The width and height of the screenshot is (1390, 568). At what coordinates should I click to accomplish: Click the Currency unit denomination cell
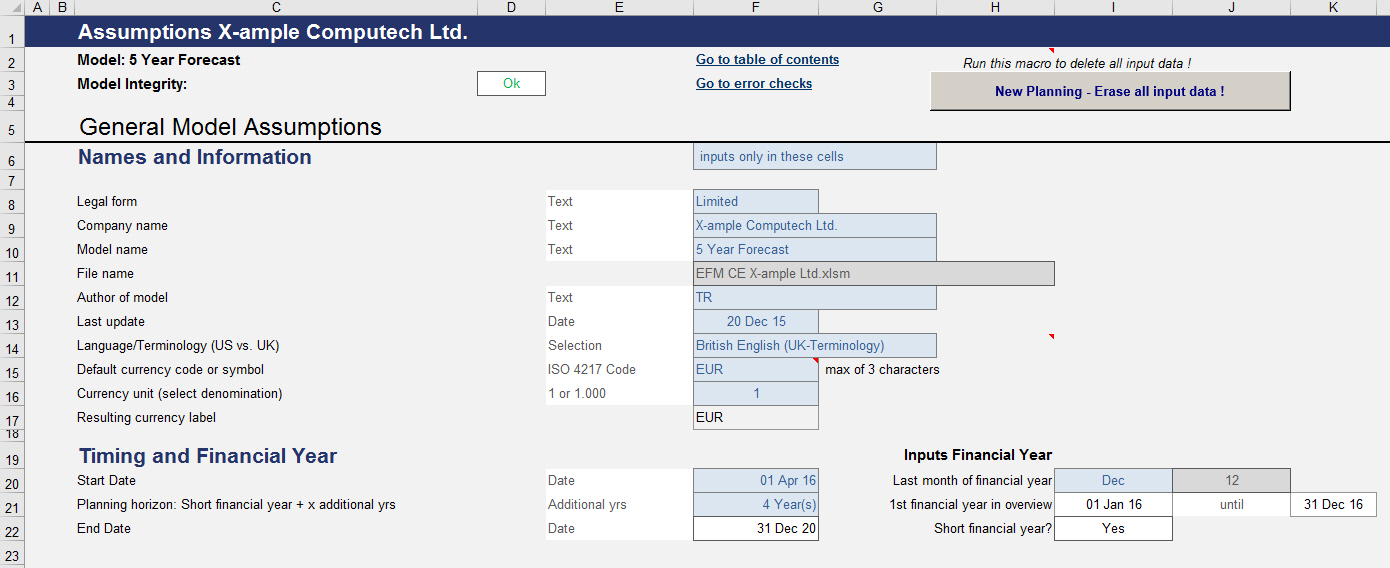pos(755,394)
